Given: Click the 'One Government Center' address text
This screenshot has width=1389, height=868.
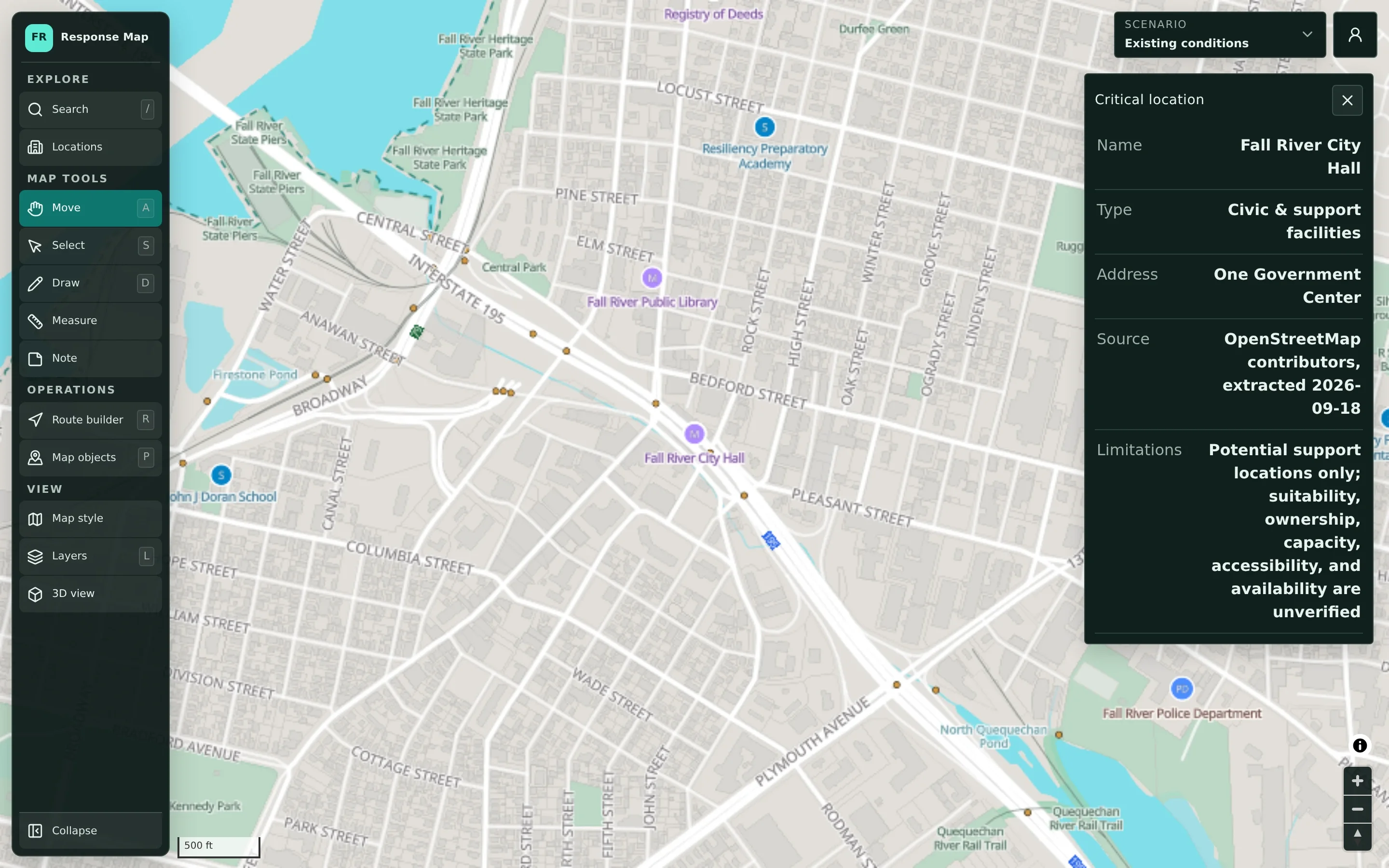Looking at the screenshot, I should (x=1287, y=286).
